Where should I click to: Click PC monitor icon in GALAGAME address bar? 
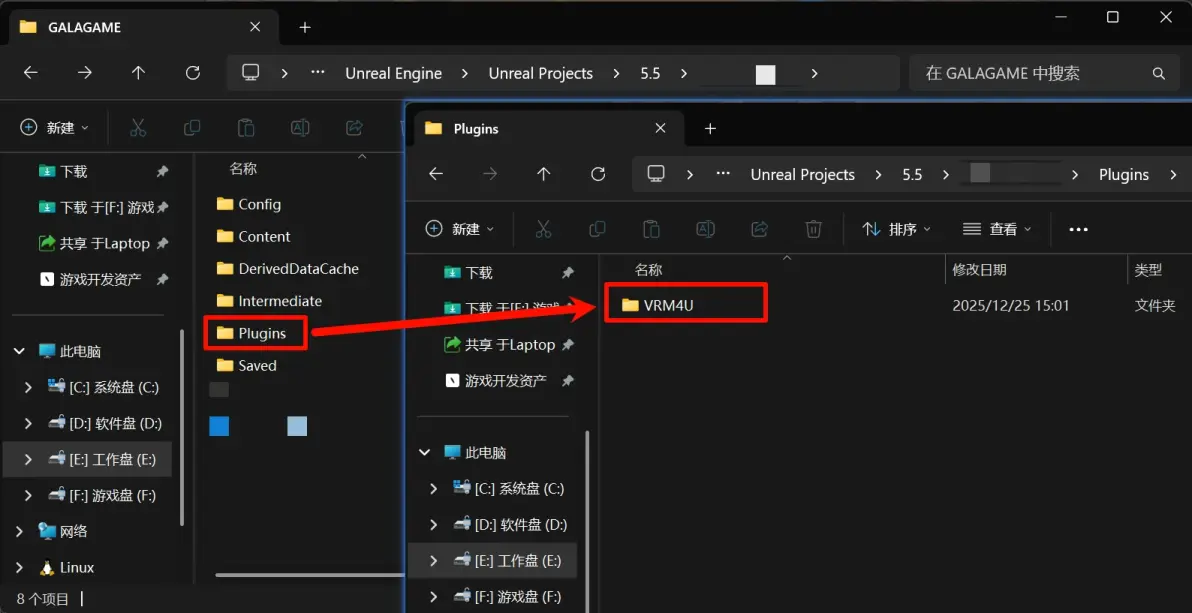(250, 73)
